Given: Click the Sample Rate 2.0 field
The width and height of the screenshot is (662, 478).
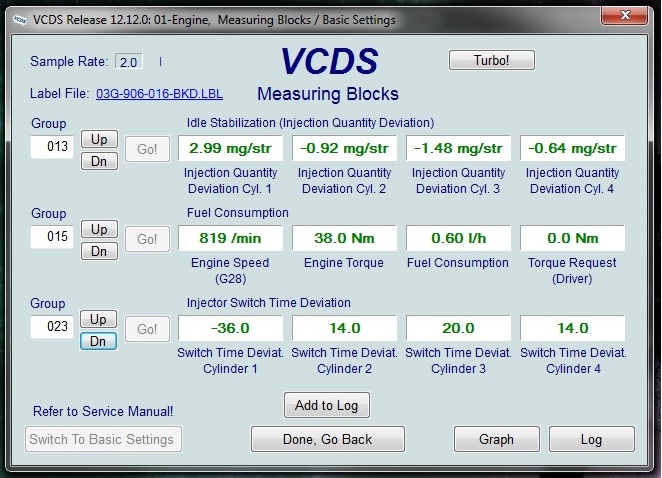Looking at the screenshot, I should 129,62.
